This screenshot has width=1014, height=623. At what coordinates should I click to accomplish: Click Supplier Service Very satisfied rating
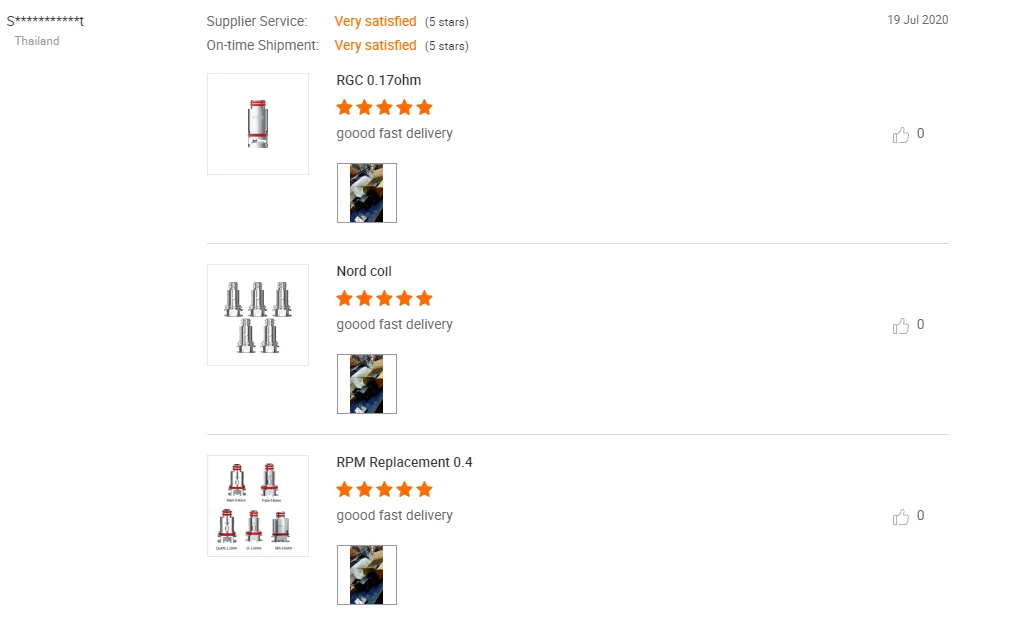375,21
